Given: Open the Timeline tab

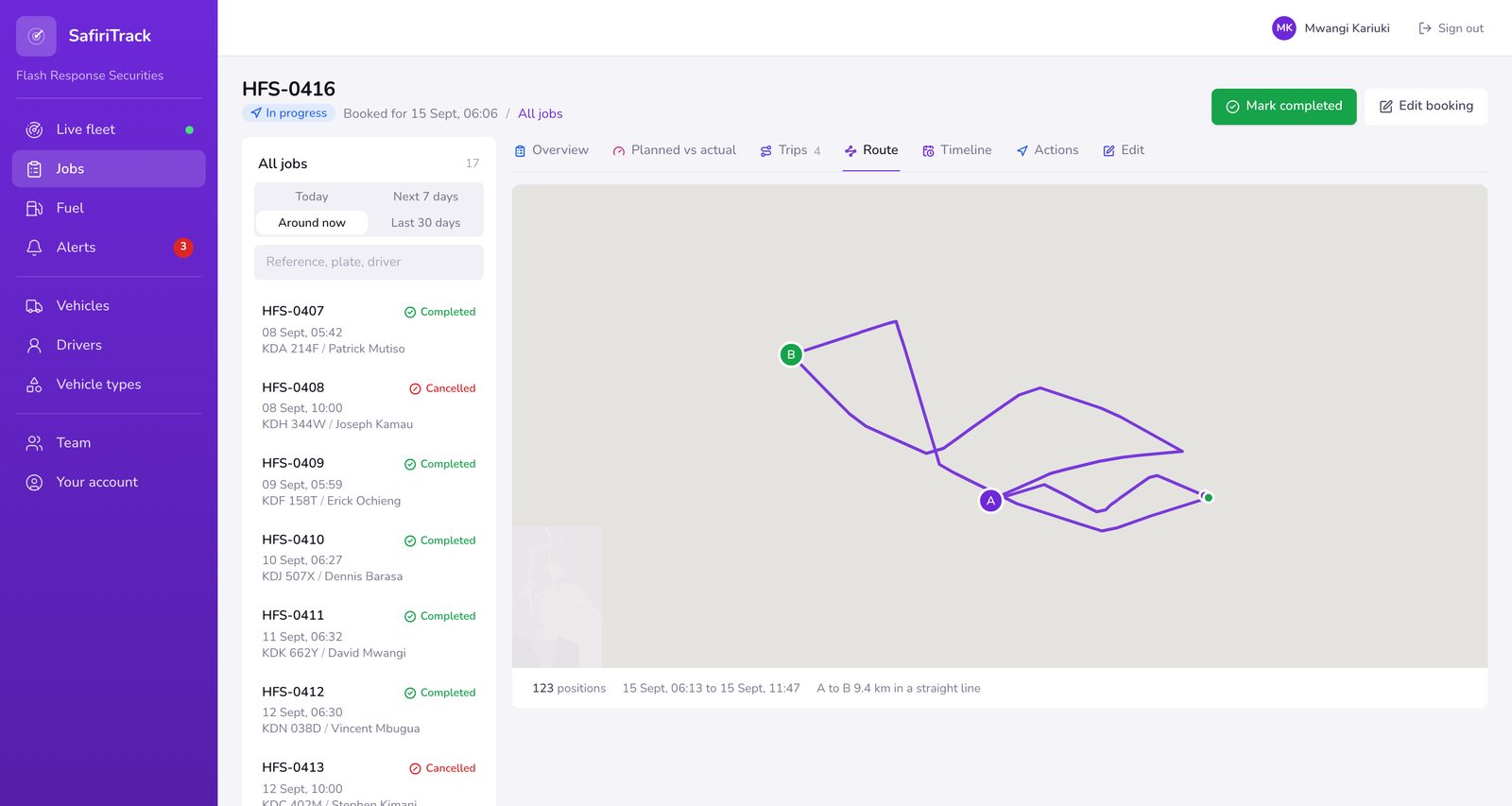Looking at the screenshot, I should click(x=956, y=150).
